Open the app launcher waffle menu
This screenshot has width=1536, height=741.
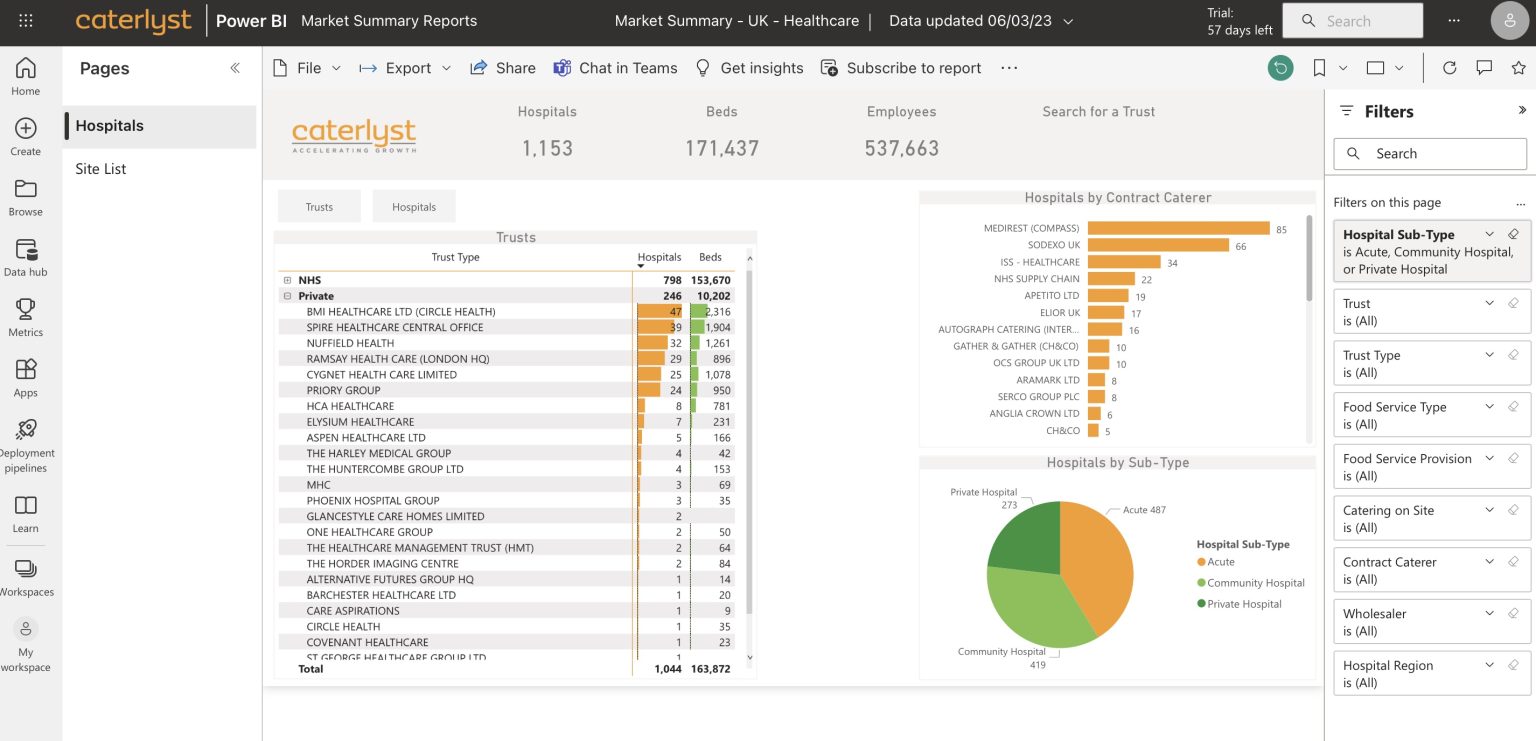(x=24, y=20)
